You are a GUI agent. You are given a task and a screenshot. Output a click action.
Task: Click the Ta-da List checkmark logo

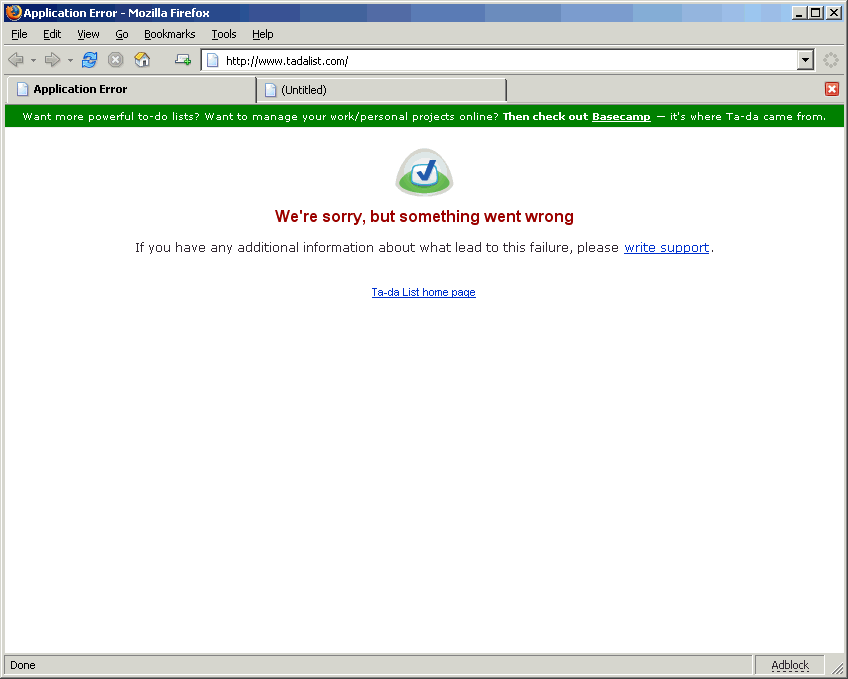(425, 172)
